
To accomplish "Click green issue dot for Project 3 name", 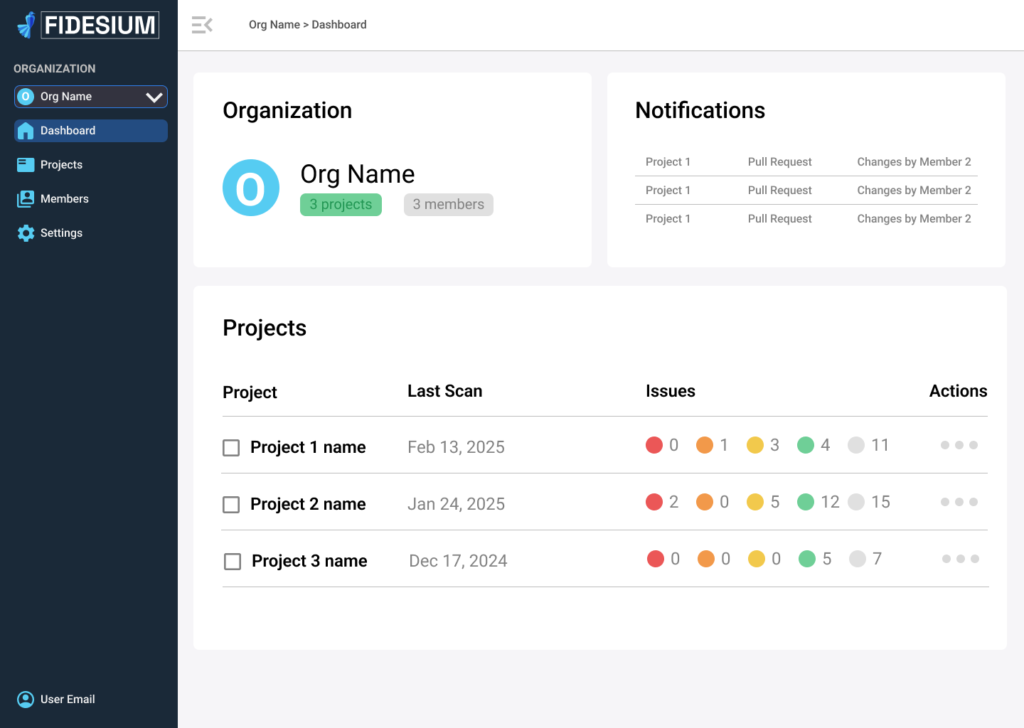I will coord(807,559).
